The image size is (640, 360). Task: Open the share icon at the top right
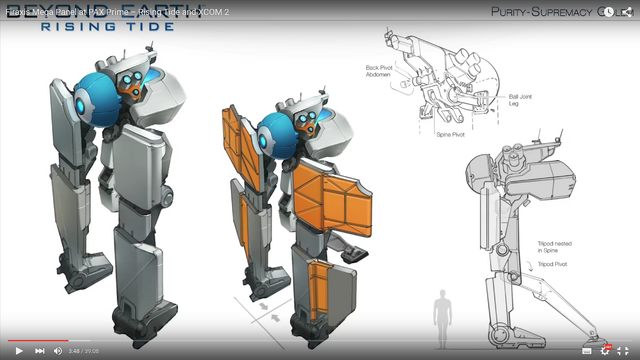627,12
